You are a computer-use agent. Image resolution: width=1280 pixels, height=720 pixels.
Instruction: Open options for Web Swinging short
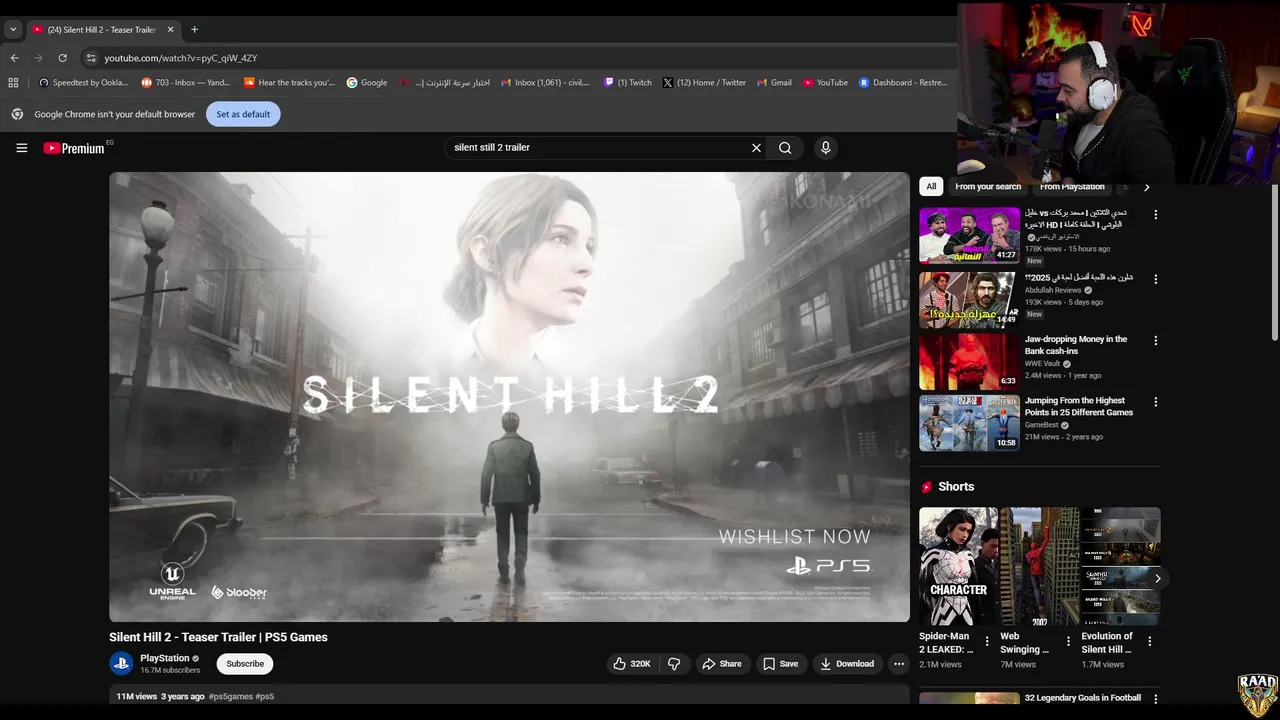pyautogui.click(x=1068, y=642)
